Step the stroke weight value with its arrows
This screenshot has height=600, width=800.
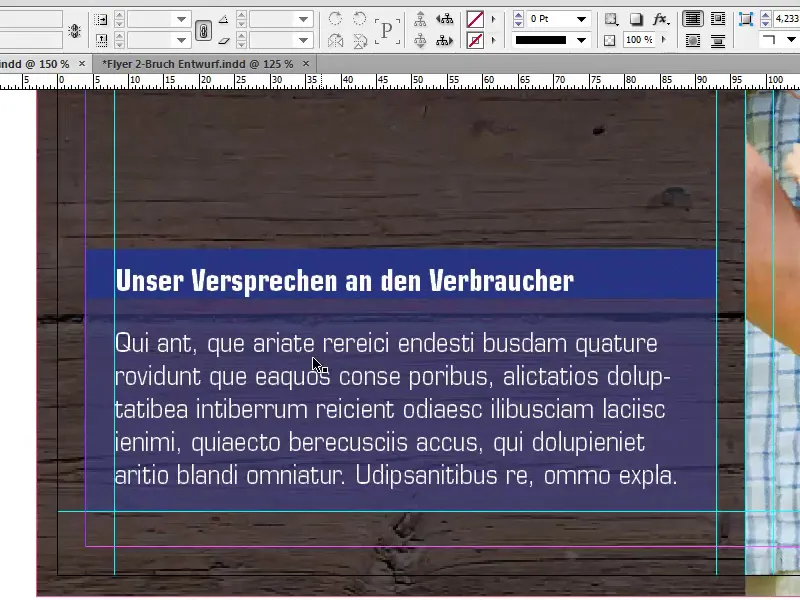[x=518, y=19]
